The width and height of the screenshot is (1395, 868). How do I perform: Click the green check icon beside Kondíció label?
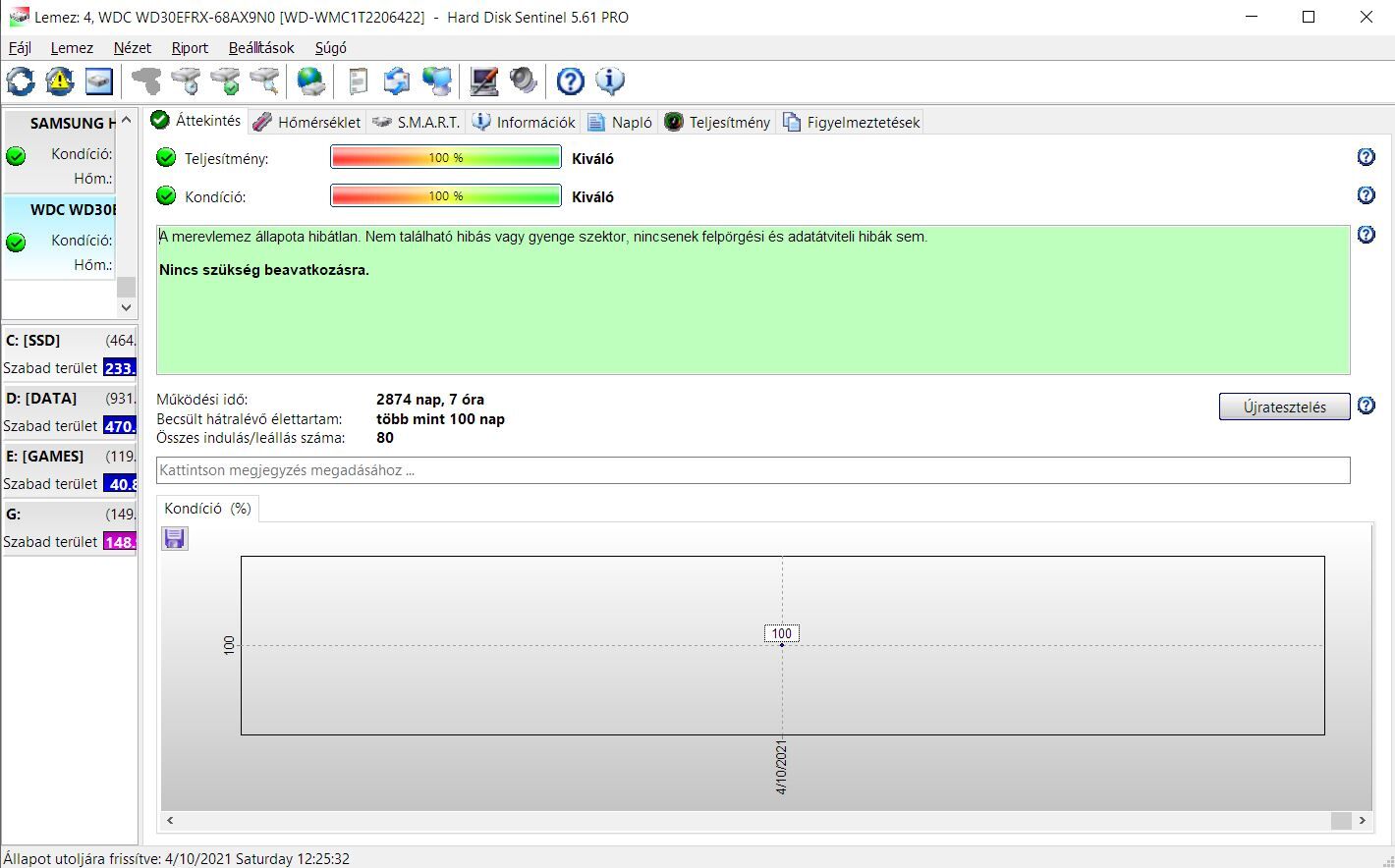point(166,195)
